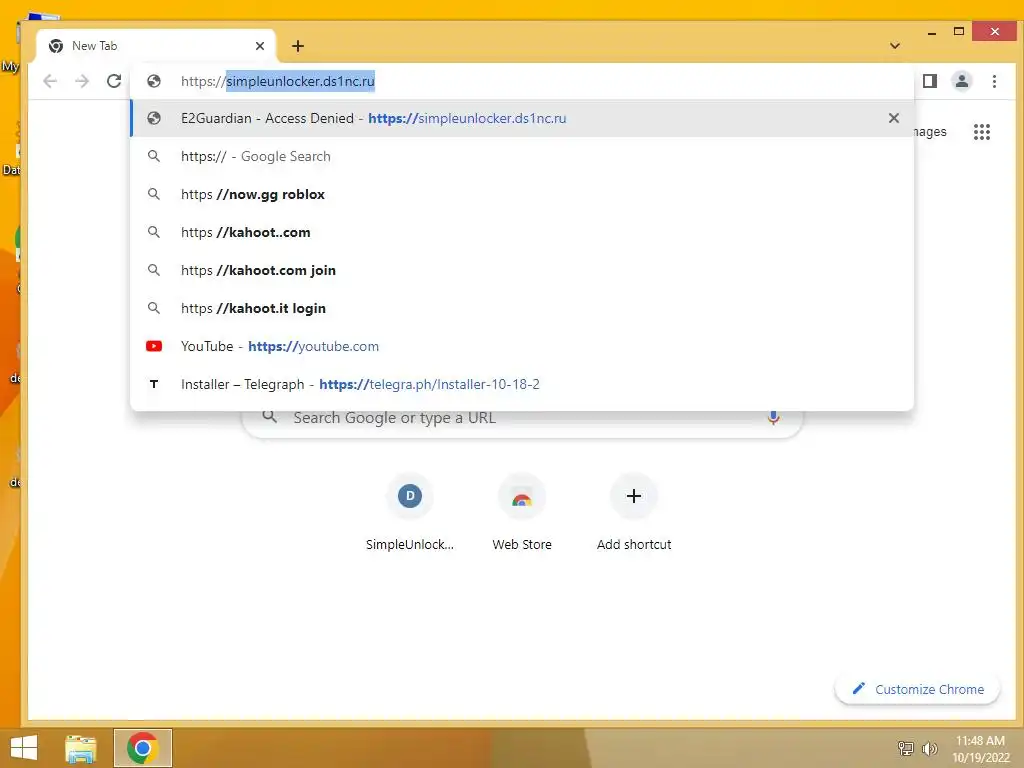Select the New Tab tab

[x=155, y=46]
